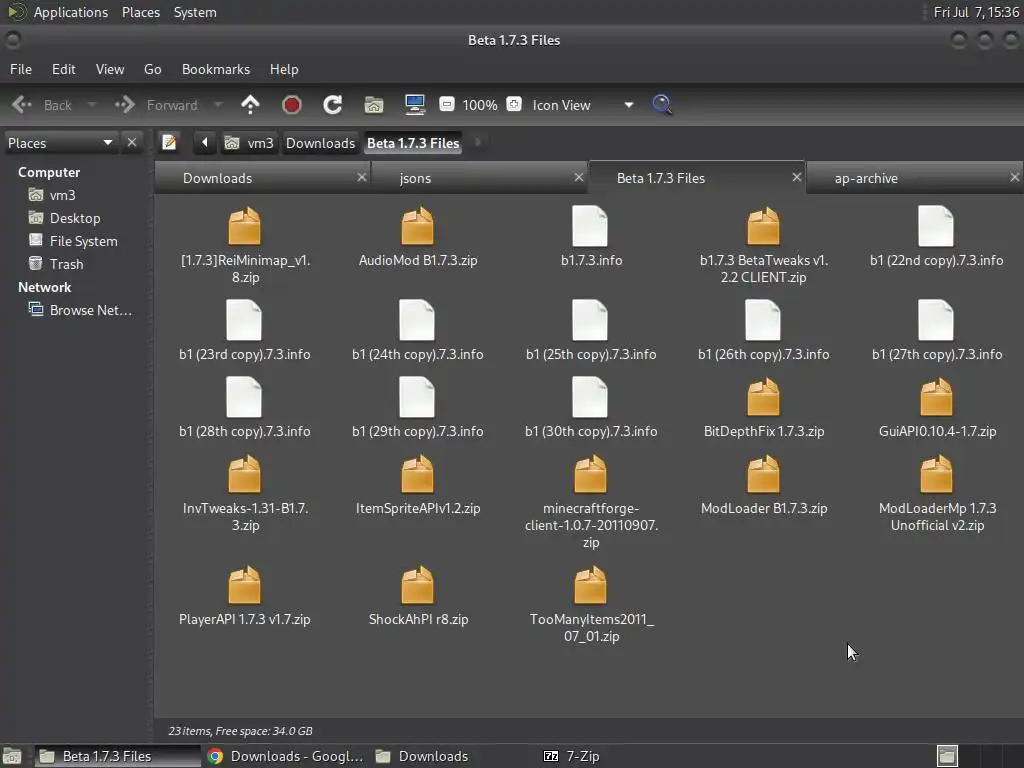
Task: Close the Downloads tab
Action: click(x=361, y=177)
